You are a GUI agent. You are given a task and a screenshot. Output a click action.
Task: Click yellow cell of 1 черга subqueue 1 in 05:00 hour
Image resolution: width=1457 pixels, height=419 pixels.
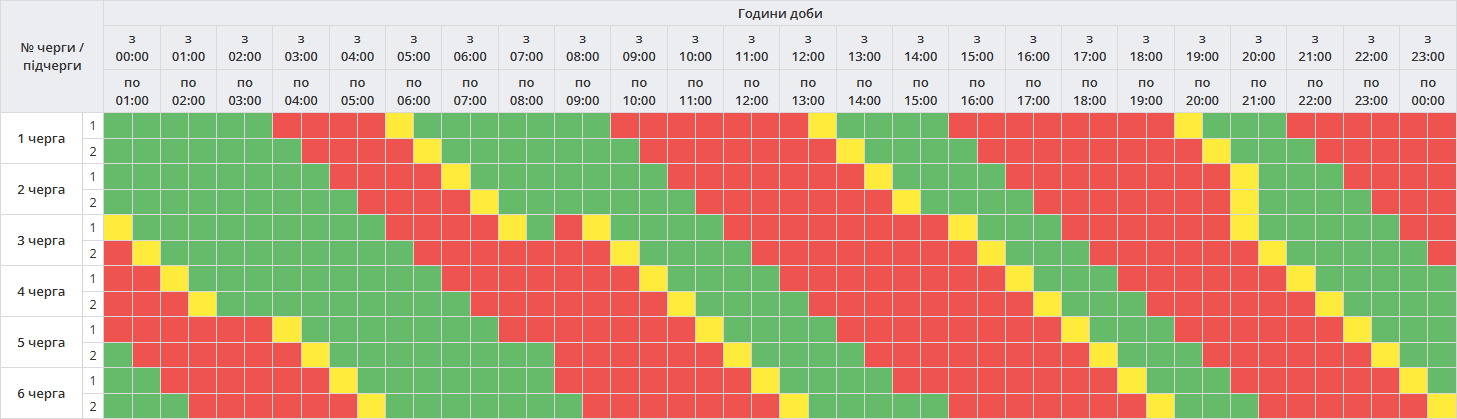point(400,126)
